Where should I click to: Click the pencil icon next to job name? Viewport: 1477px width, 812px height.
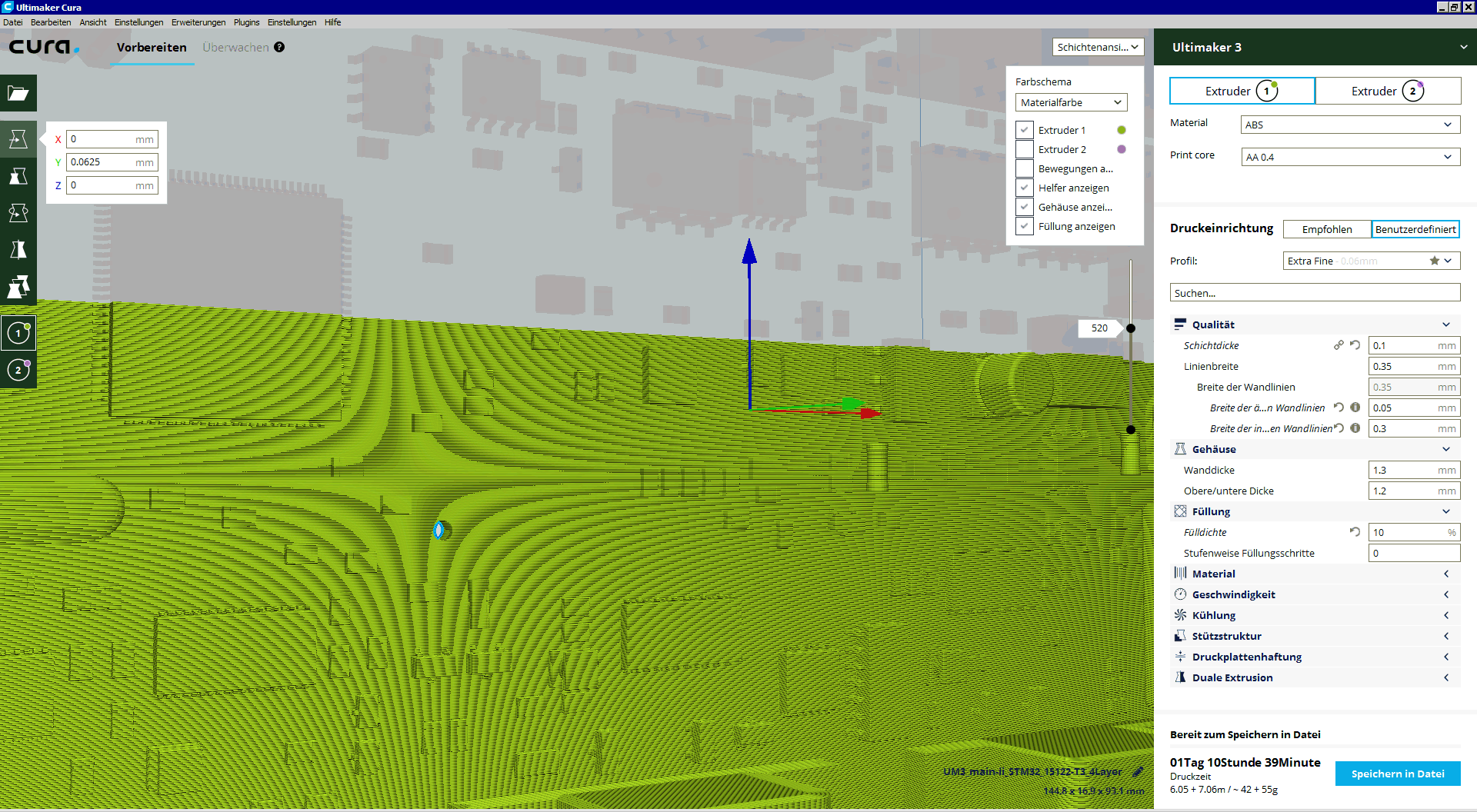(1138, 771)
